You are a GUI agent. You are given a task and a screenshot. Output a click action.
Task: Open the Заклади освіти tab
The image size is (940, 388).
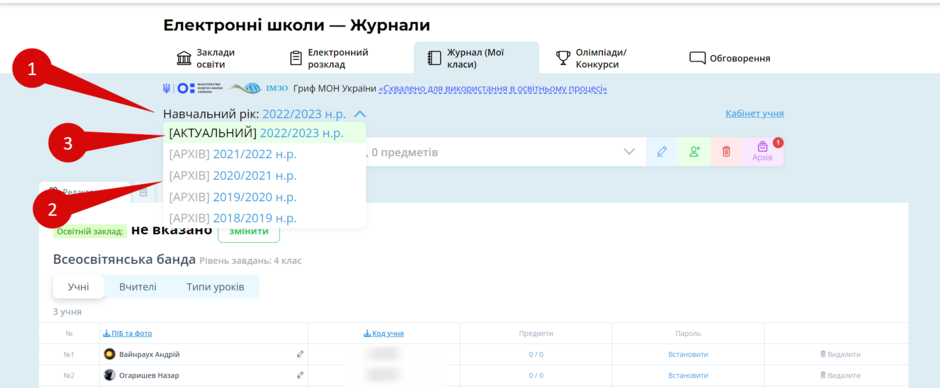[206, 58]
